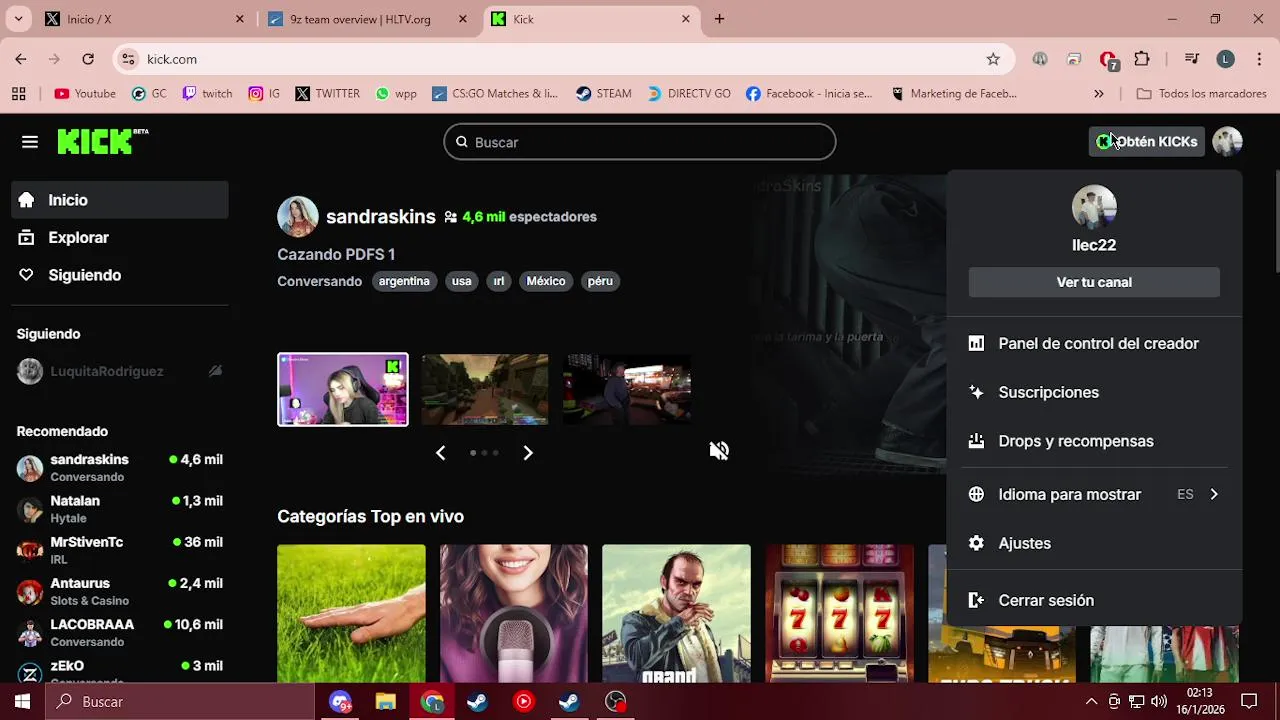
Task: Open LuquitaRodriguez followed channel
Action: tap(120, 371)
